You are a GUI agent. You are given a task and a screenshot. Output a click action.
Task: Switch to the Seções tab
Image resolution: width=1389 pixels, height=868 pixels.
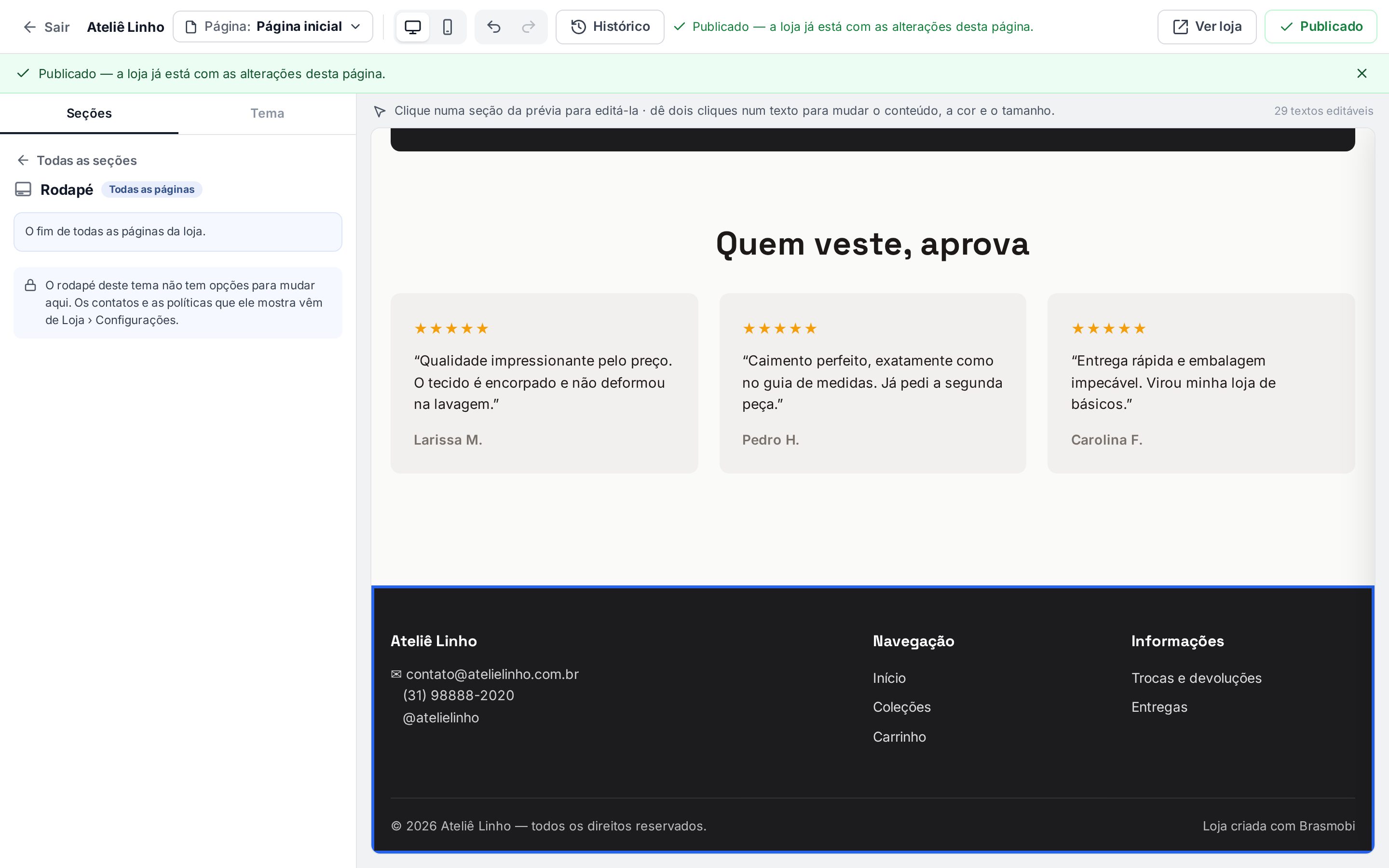point(89,113)
